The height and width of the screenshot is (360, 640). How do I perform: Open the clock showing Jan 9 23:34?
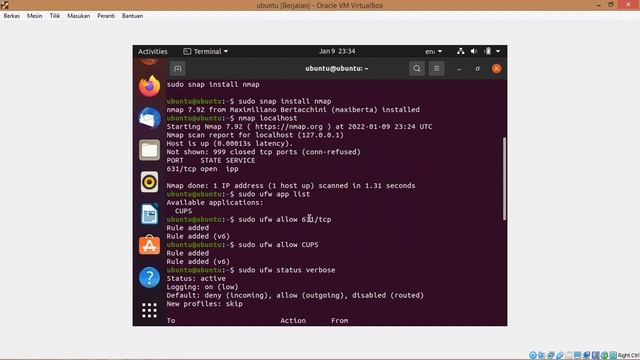[x=337, y=51]
